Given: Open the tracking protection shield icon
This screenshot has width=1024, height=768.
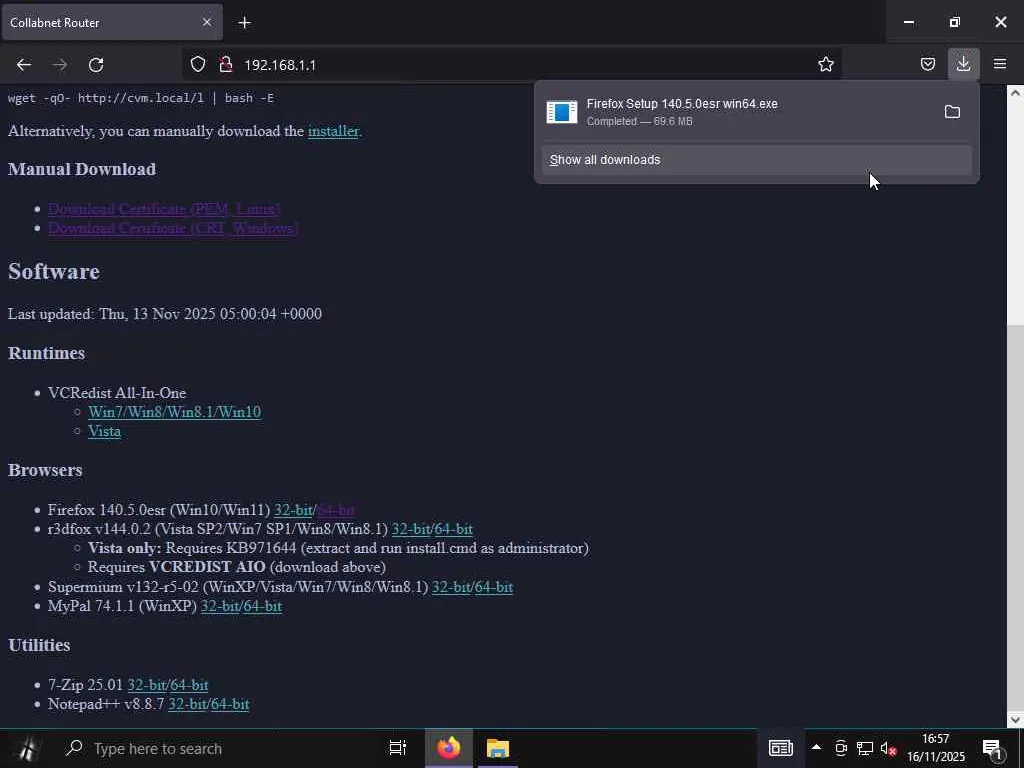Looking at the screenshot, I should pyautogui.click(x=198, y=64).
